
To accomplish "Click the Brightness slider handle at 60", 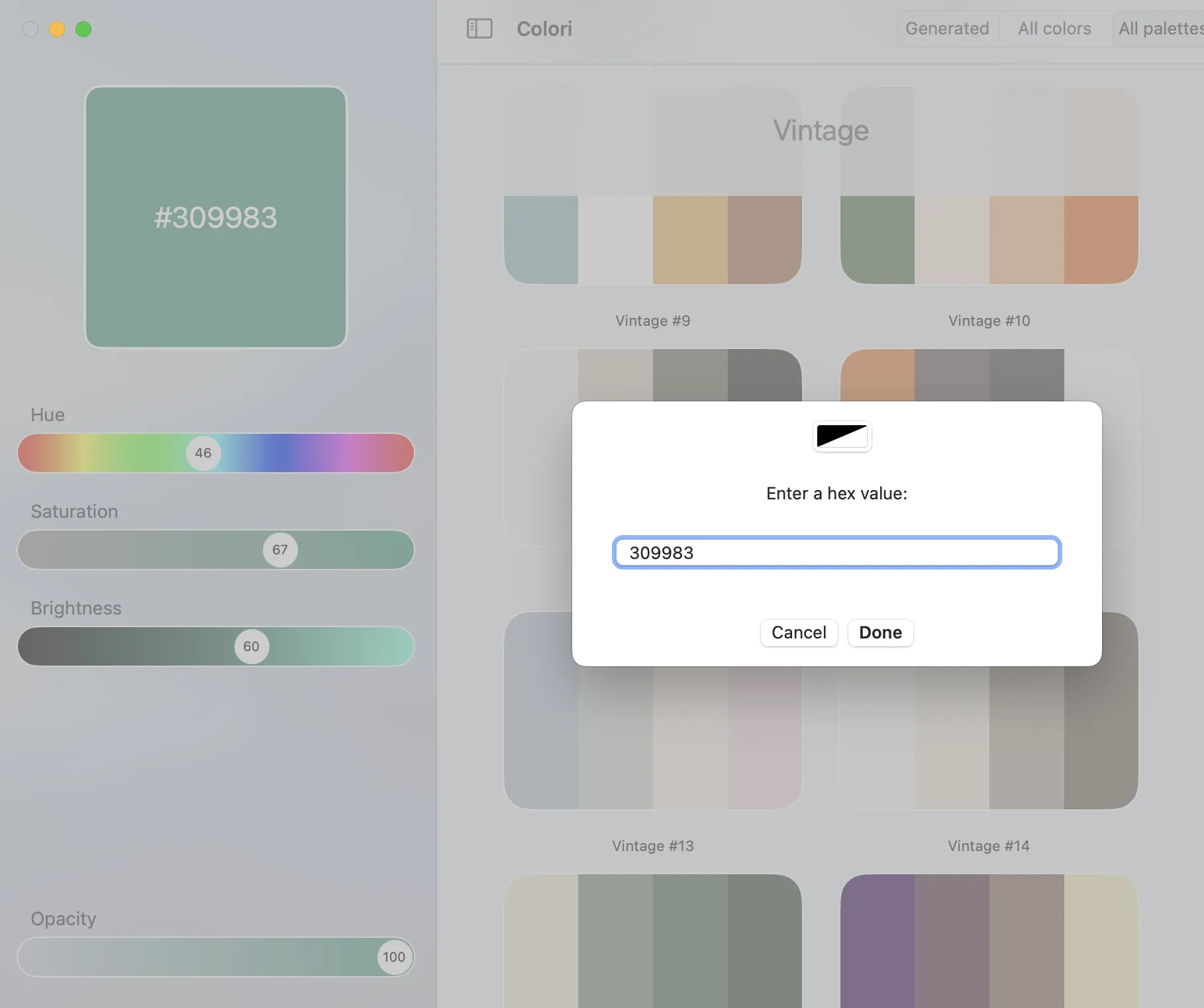I will click(x=252, y=646).
